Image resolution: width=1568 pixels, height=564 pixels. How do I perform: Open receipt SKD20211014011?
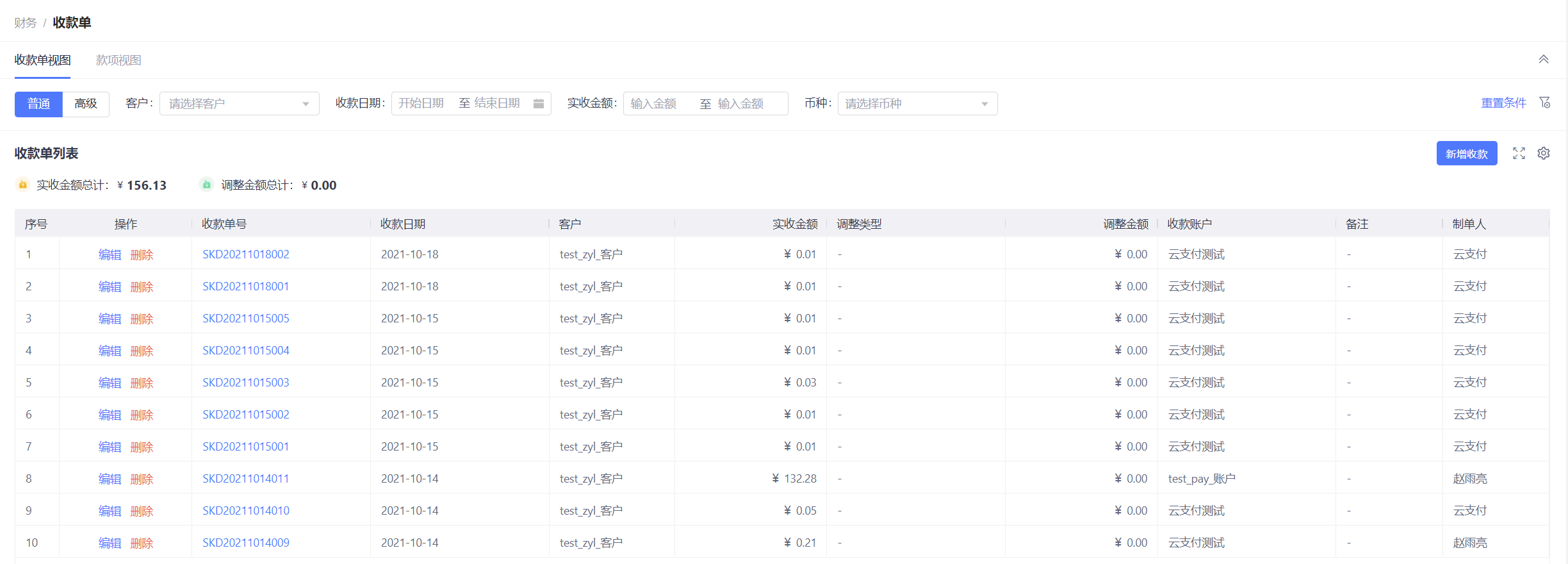[x=246, y=479]
